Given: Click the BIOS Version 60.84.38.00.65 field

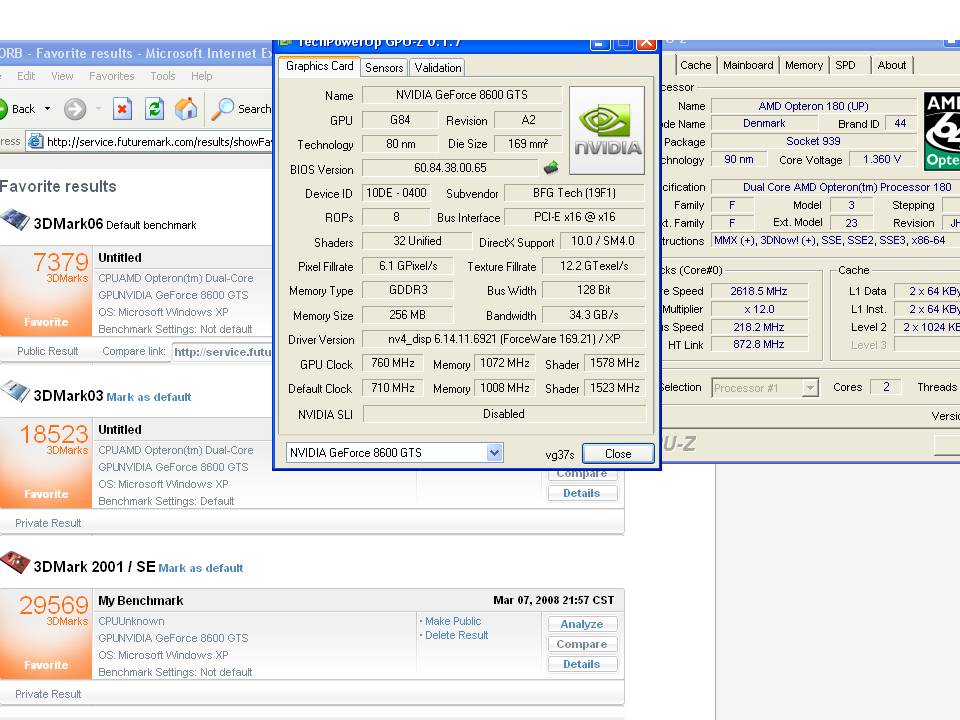Looking at the screenshot, I should [450, 168].
